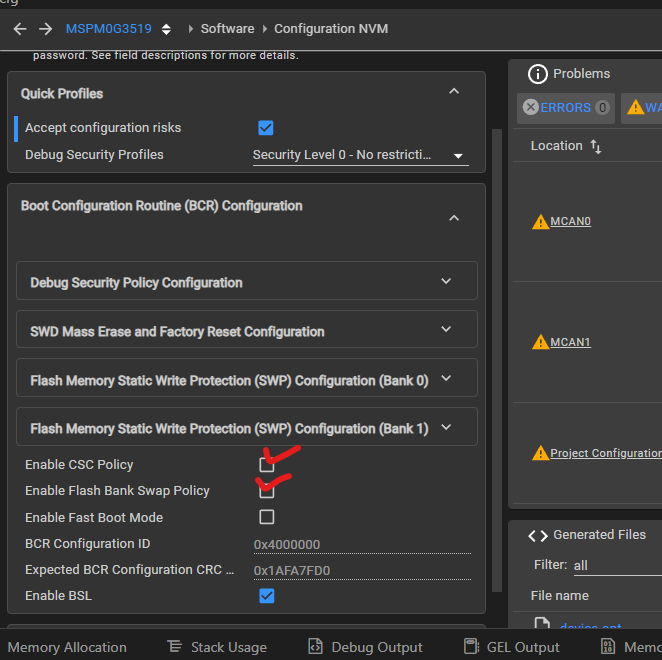This screenshot has height=660, width=662.
Task: Switch to the Debug Output tab
Action: 365,647
